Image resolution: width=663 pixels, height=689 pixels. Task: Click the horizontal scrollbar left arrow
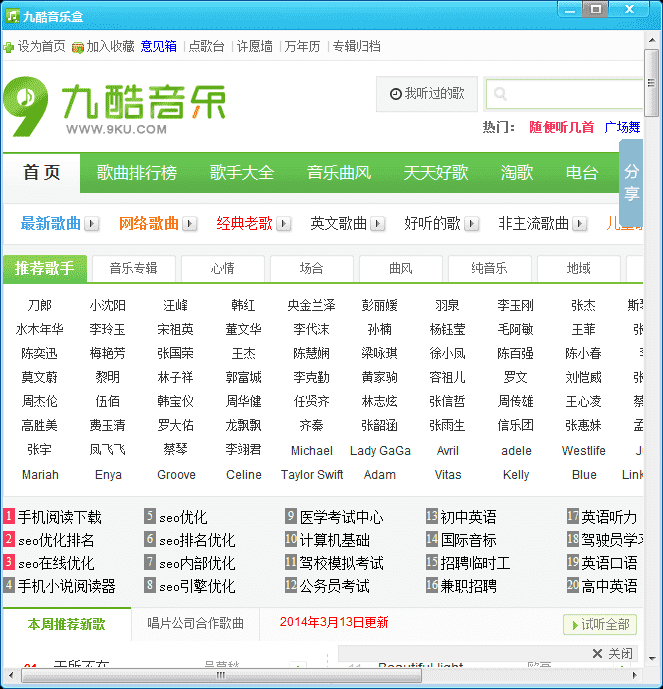11,675
